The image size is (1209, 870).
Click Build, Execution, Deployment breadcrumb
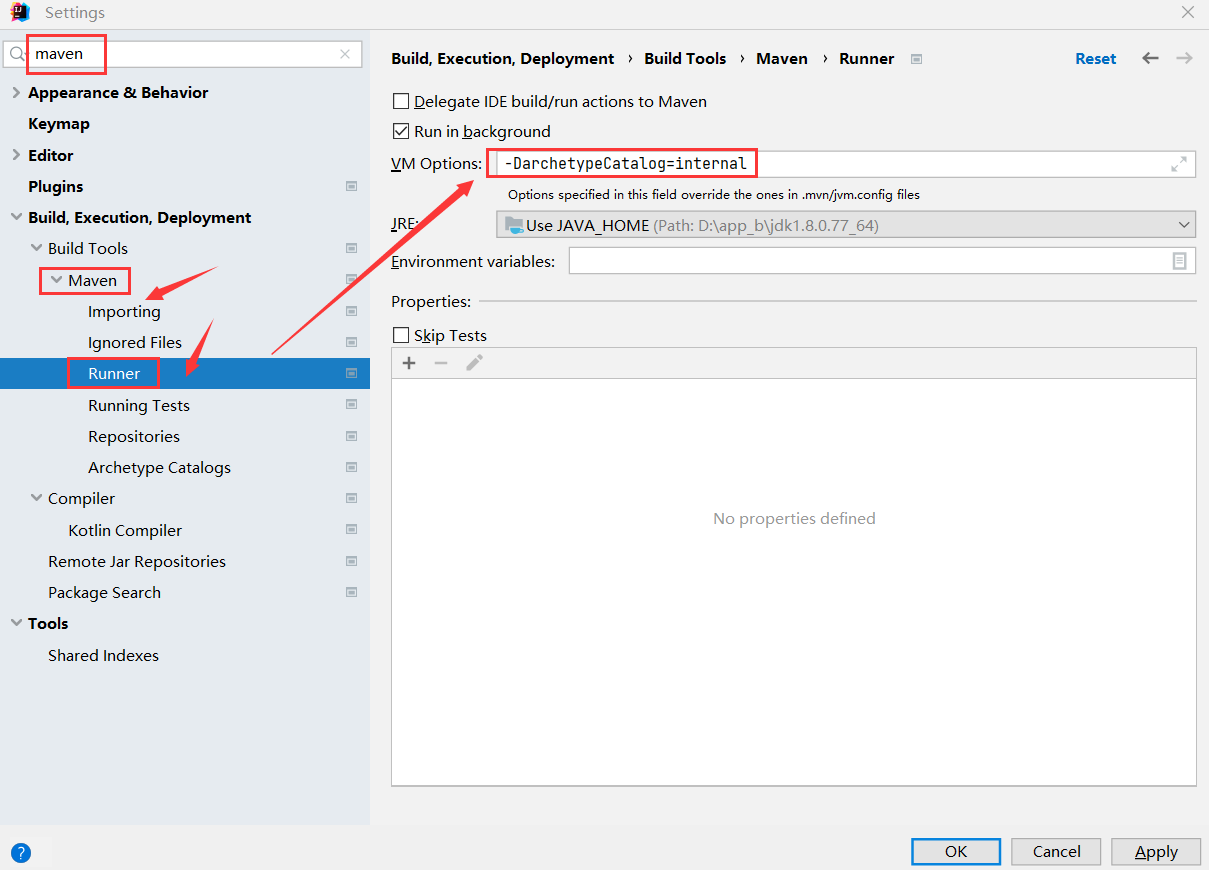pos(503,58)
